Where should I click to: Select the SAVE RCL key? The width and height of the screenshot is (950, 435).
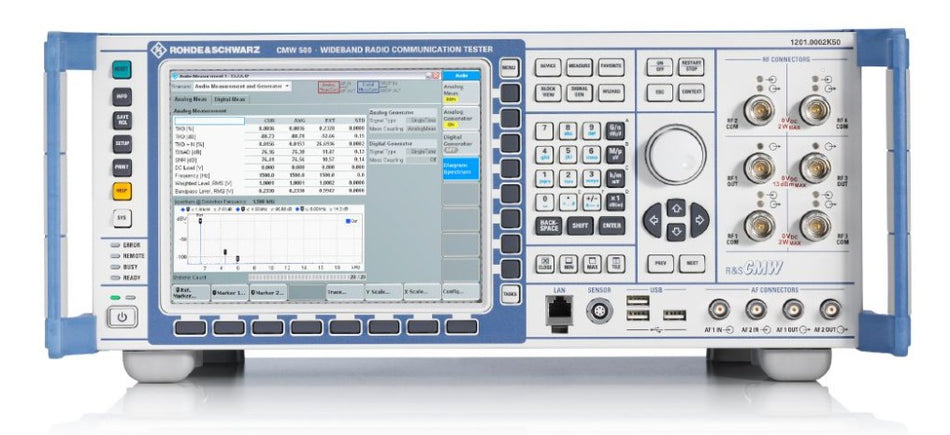tap(122, 120)
